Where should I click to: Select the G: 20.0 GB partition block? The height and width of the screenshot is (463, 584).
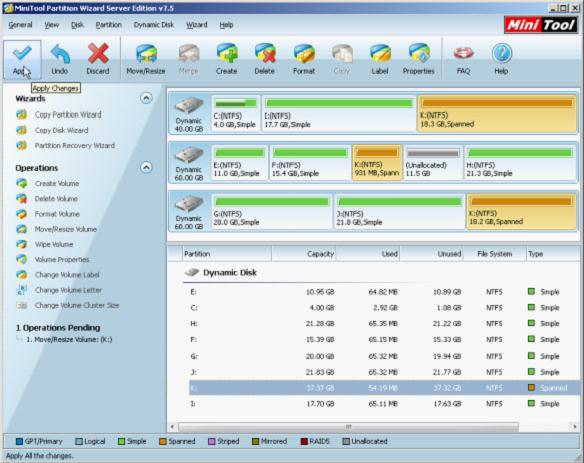pyautogui.click(x=272, y=212)
